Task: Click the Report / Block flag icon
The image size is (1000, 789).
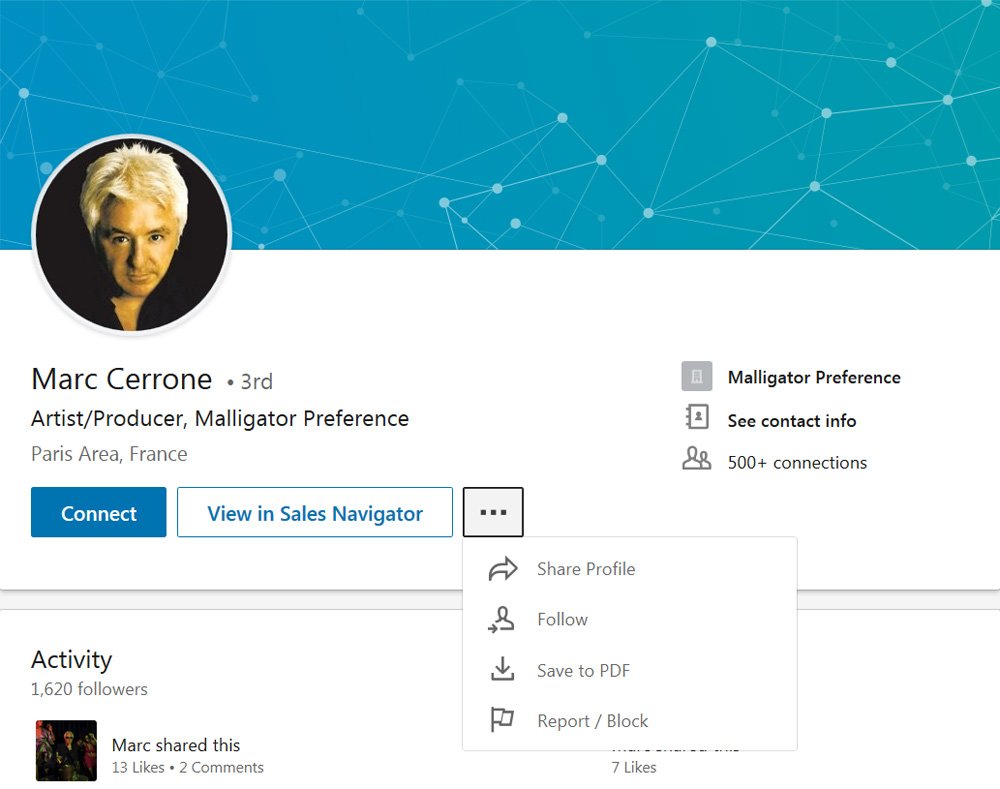Action: 502,720
